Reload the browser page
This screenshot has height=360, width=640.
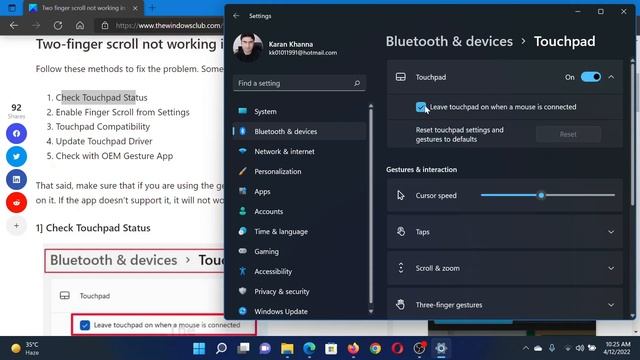pos(58,25)
